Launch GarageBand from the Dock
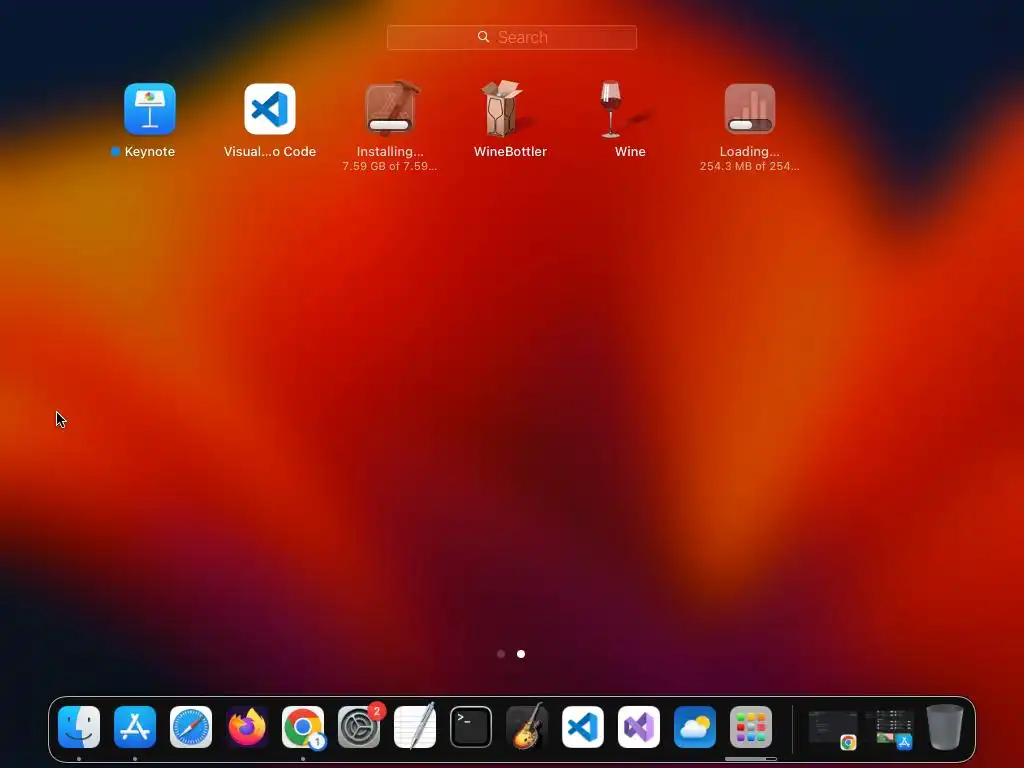Screen dimensions: 1024x768 (x=527, y=727)
